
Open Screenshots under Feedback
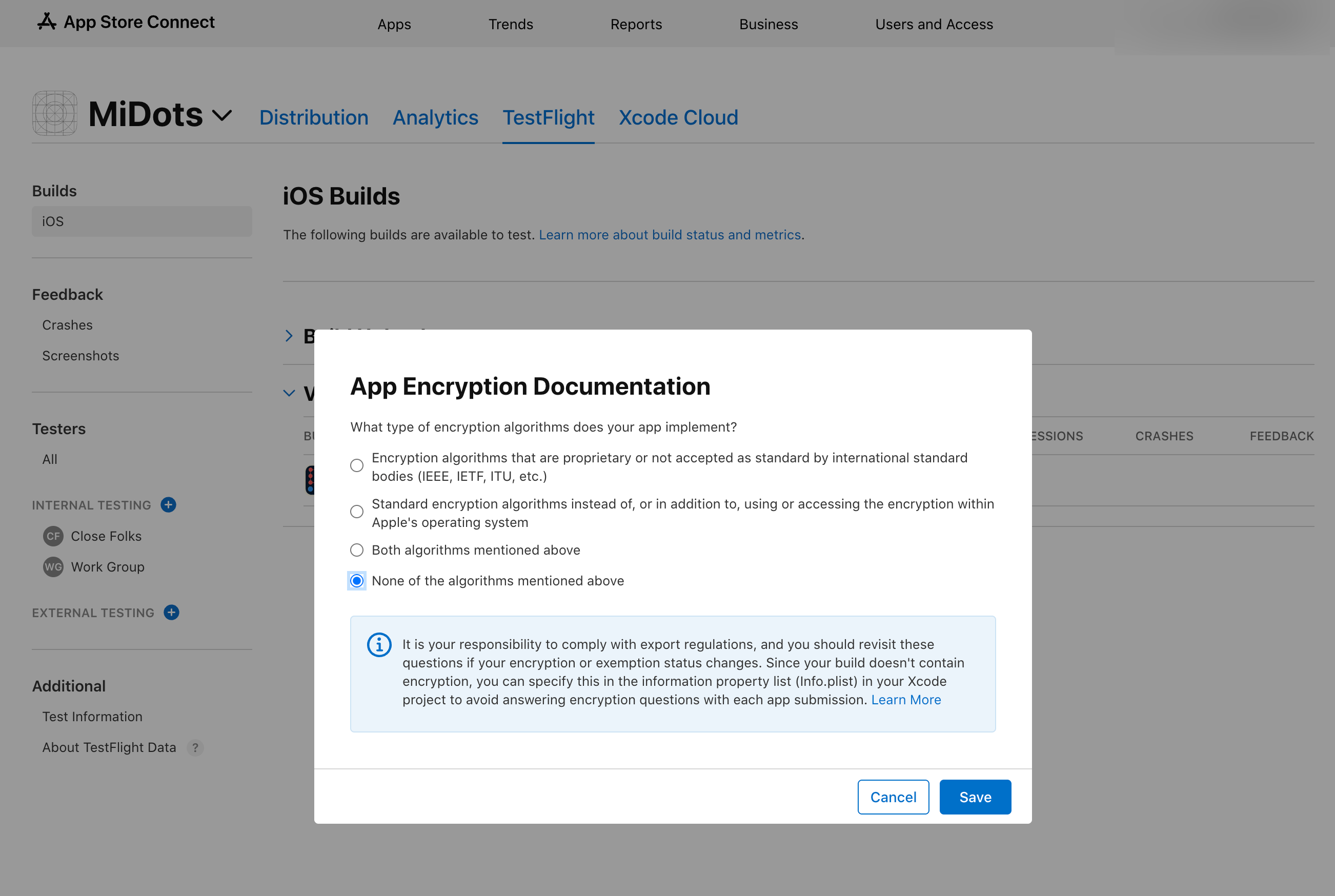click(x=80, y=355)
